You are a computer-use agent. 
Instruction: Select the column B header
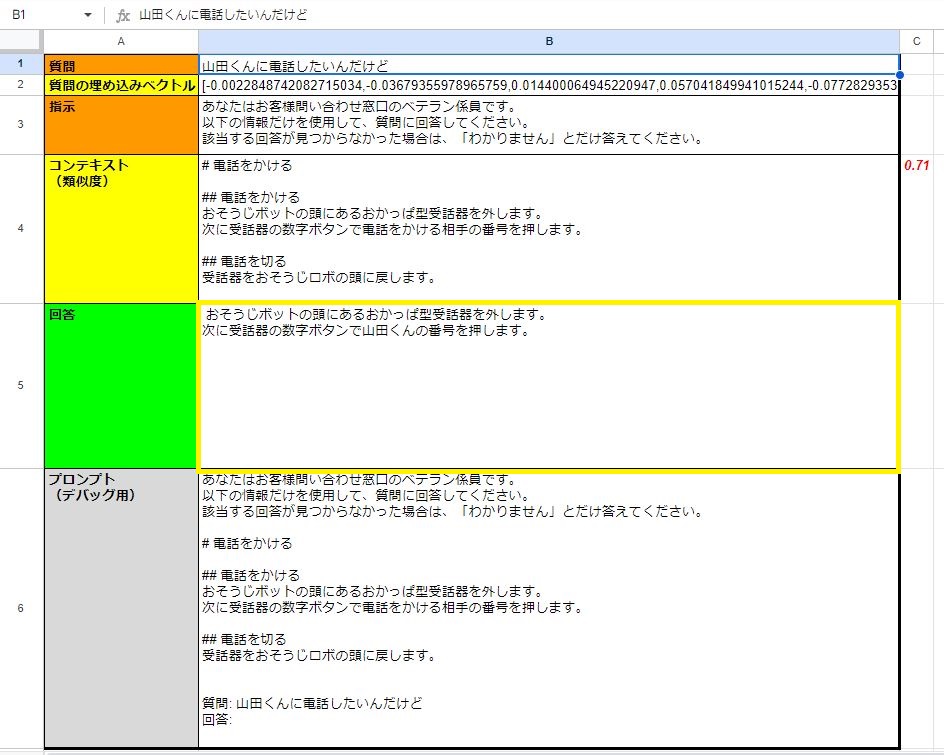point(549,40)
